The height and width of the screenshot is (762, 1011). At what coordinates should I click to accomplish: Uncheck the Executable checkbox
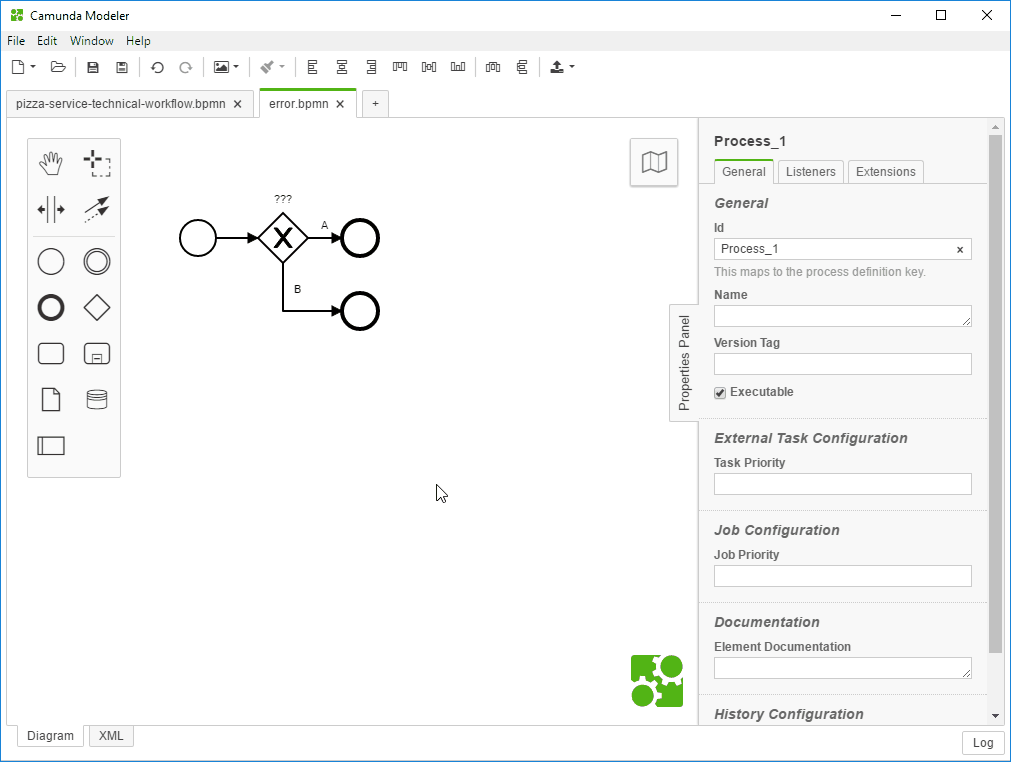point(720,393)
